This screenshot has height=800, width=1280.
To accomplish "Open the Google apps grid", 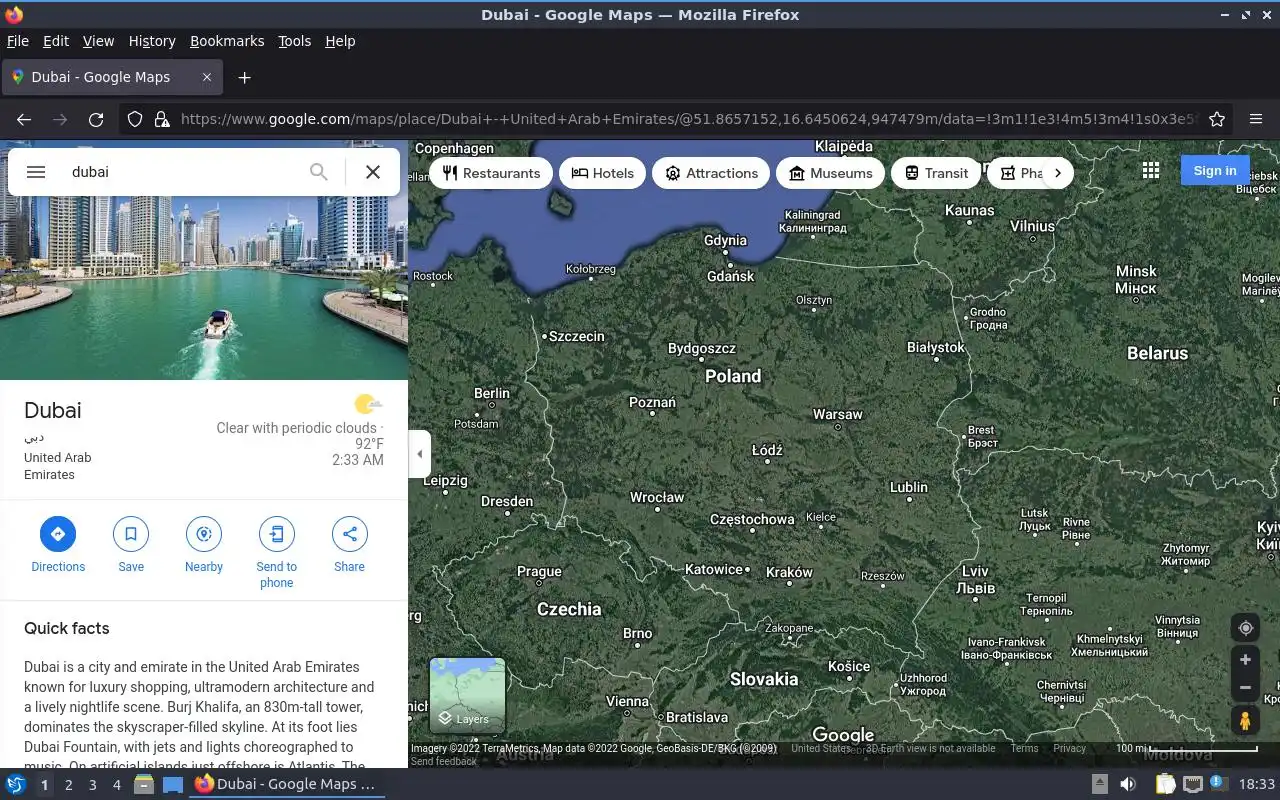I will [x=1151, y=171].
